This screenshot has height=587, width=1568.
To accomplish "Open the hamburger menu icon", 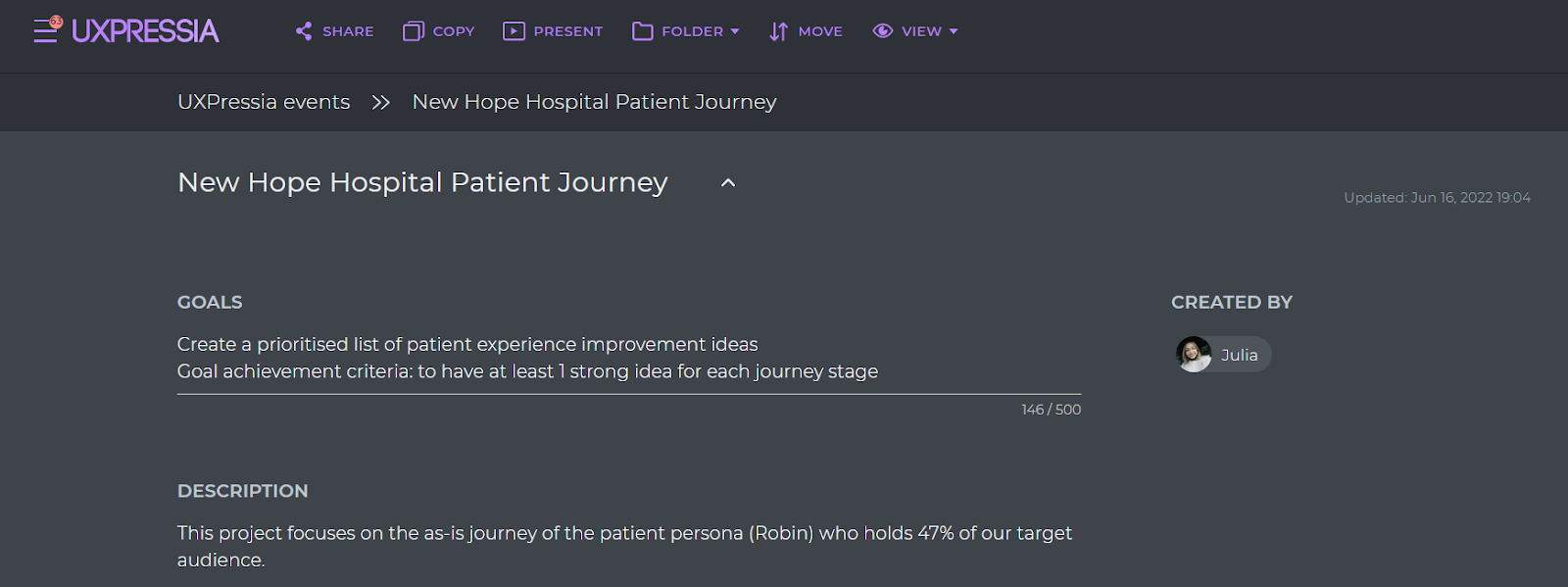I will [45, 32].
